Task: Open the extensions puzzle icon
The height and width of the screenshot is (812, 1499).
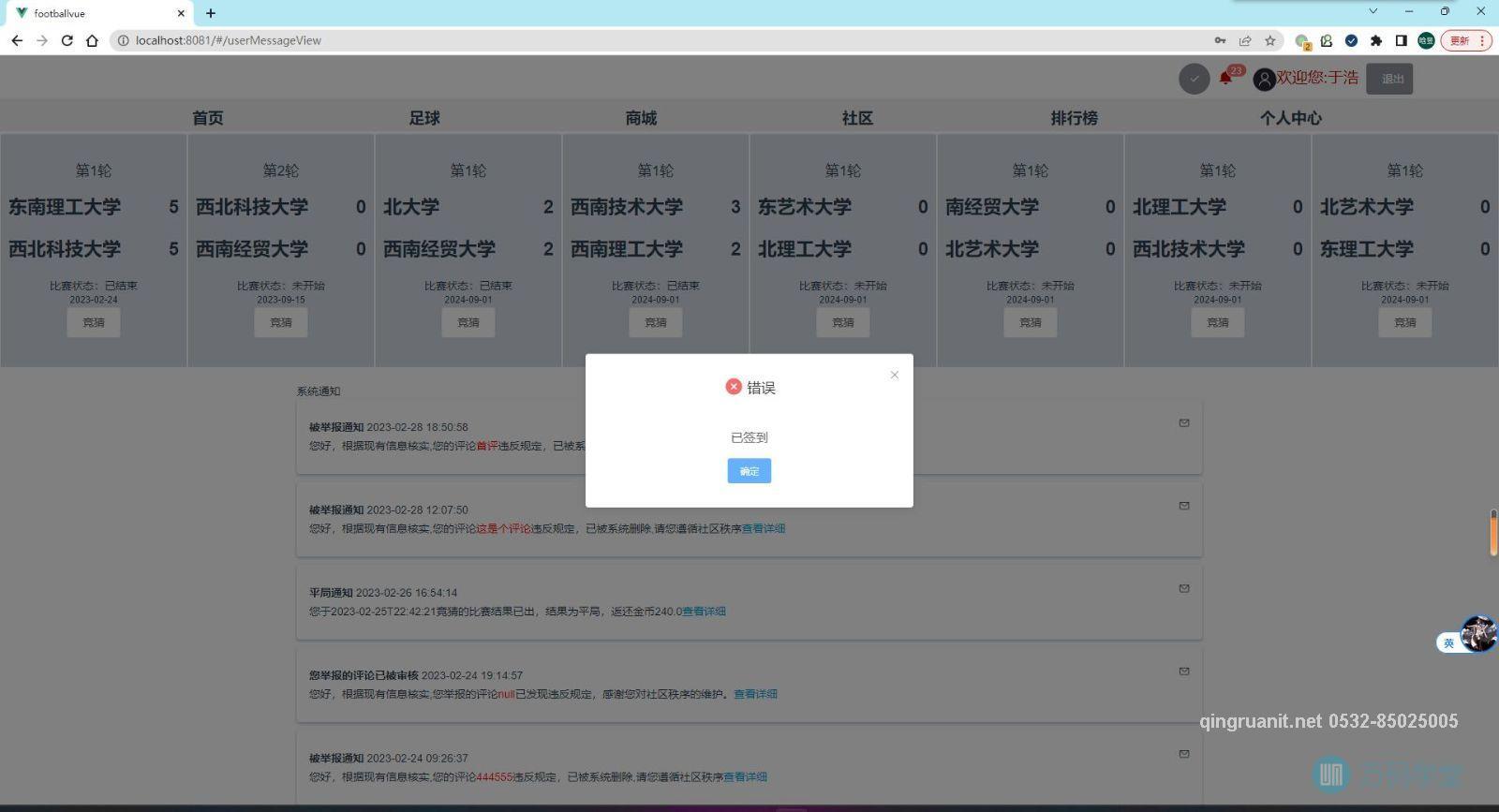Action: point(1376,40)
